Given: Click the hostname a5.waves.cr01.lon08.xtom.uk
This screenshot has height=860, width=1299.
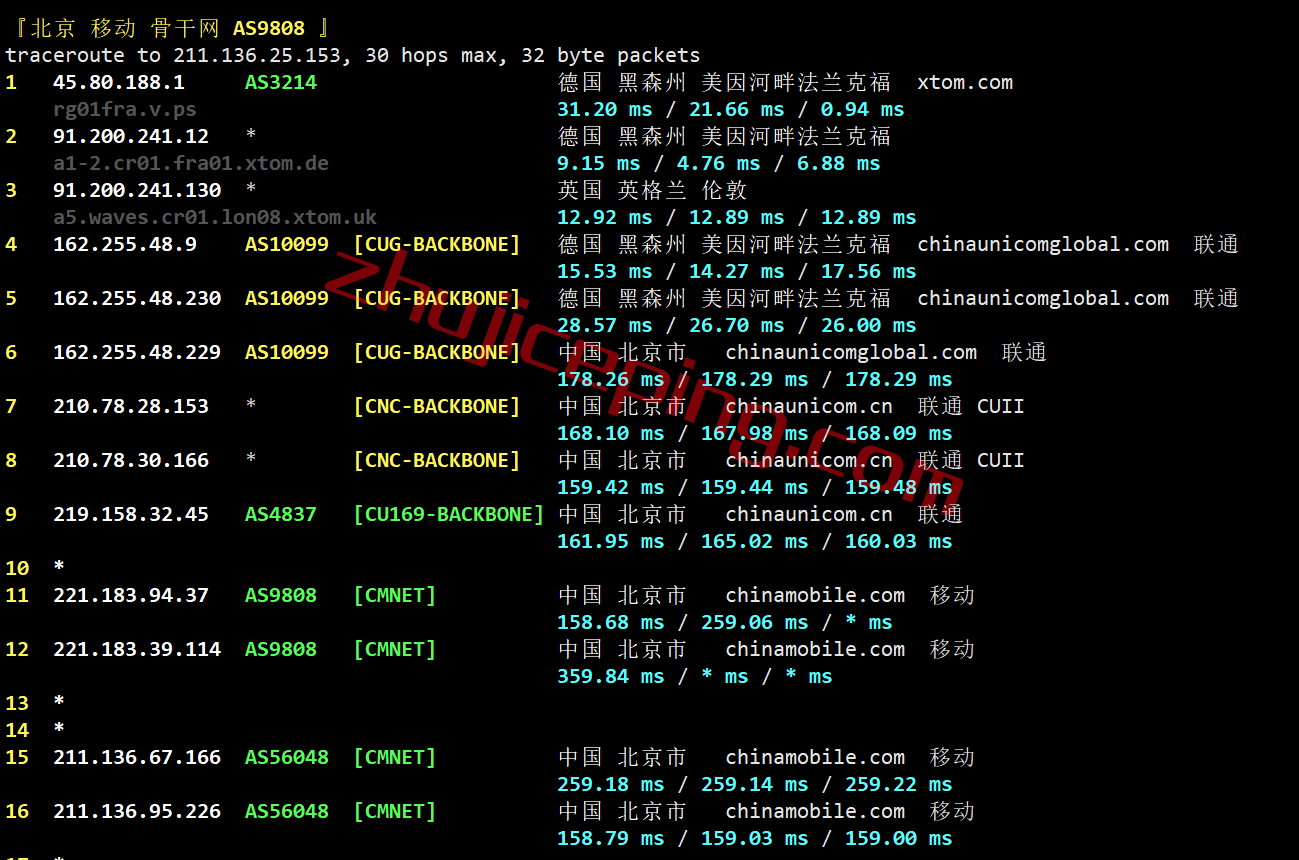Looking at the screenshot, I should click(x=215, y=217).
